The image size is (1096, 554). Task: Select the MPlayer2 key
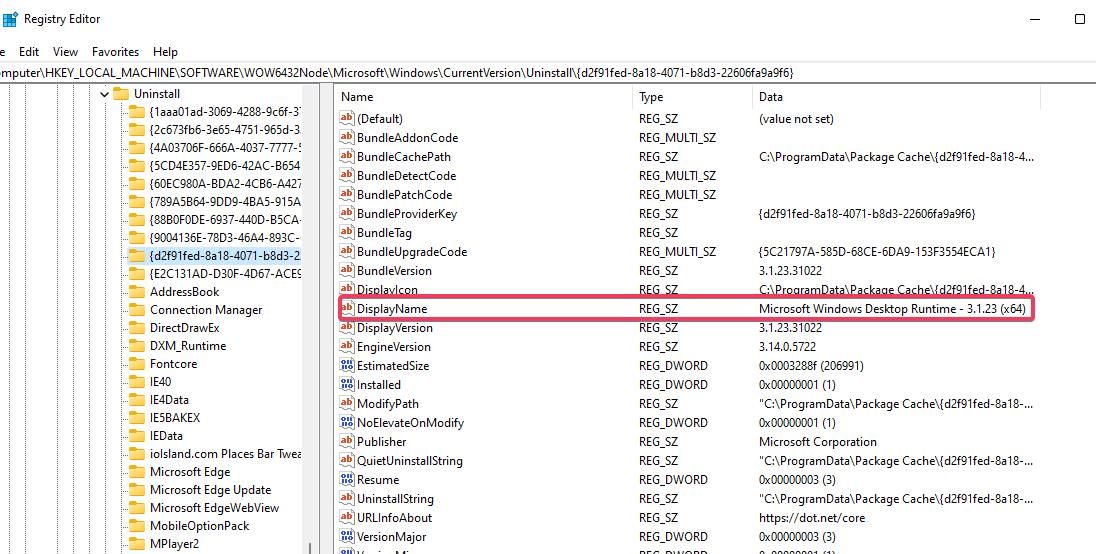(174, 544)
